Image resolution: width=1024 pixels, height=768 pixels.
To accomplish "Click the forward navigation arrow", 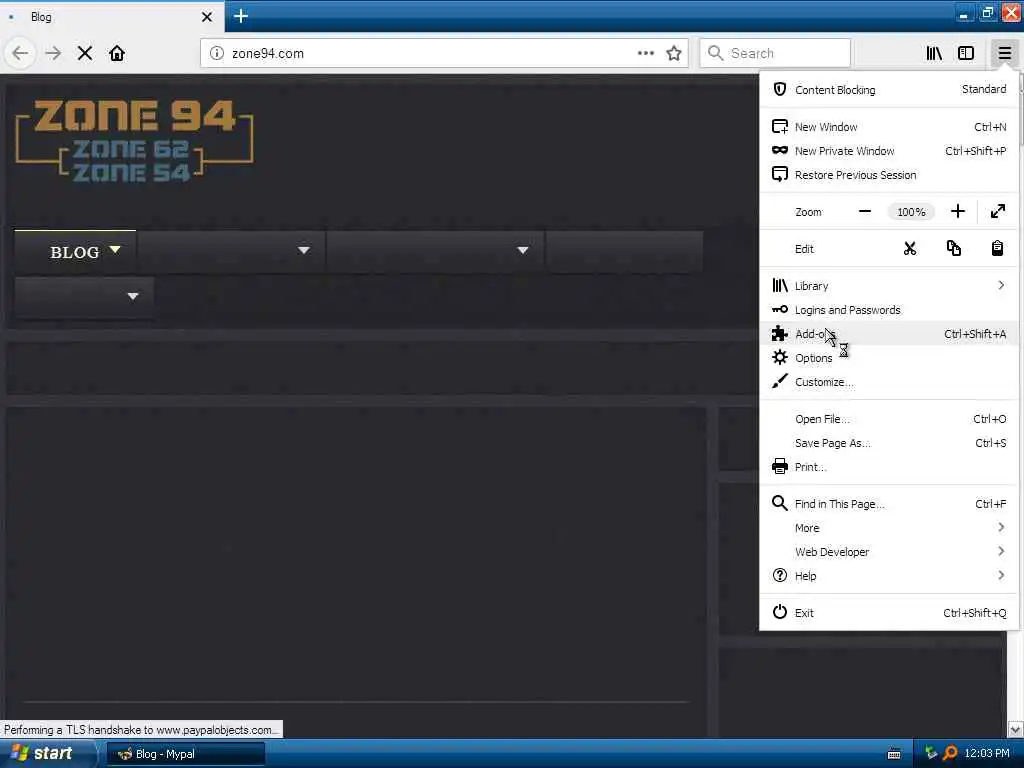I will pyautogui.click(x=53, y=53).
